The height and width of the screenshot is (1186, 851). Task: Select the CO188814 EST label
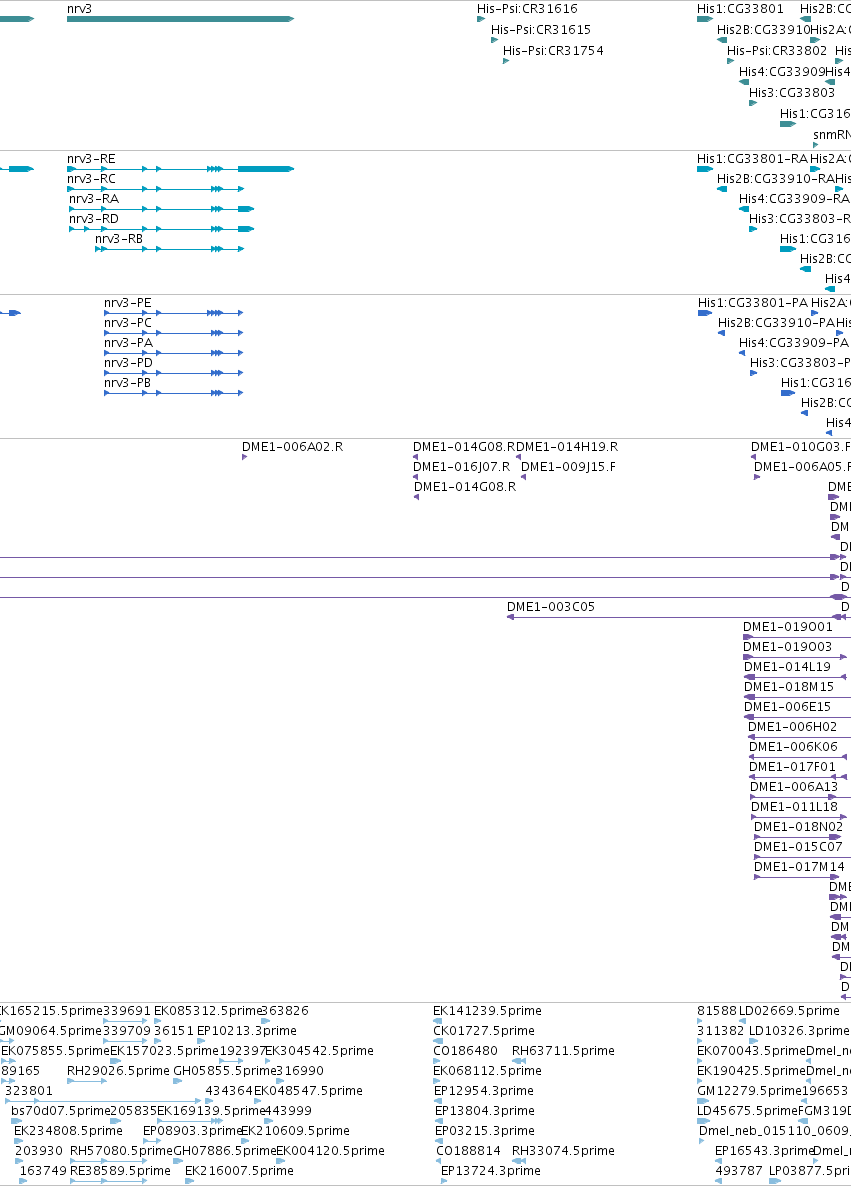468,1151
